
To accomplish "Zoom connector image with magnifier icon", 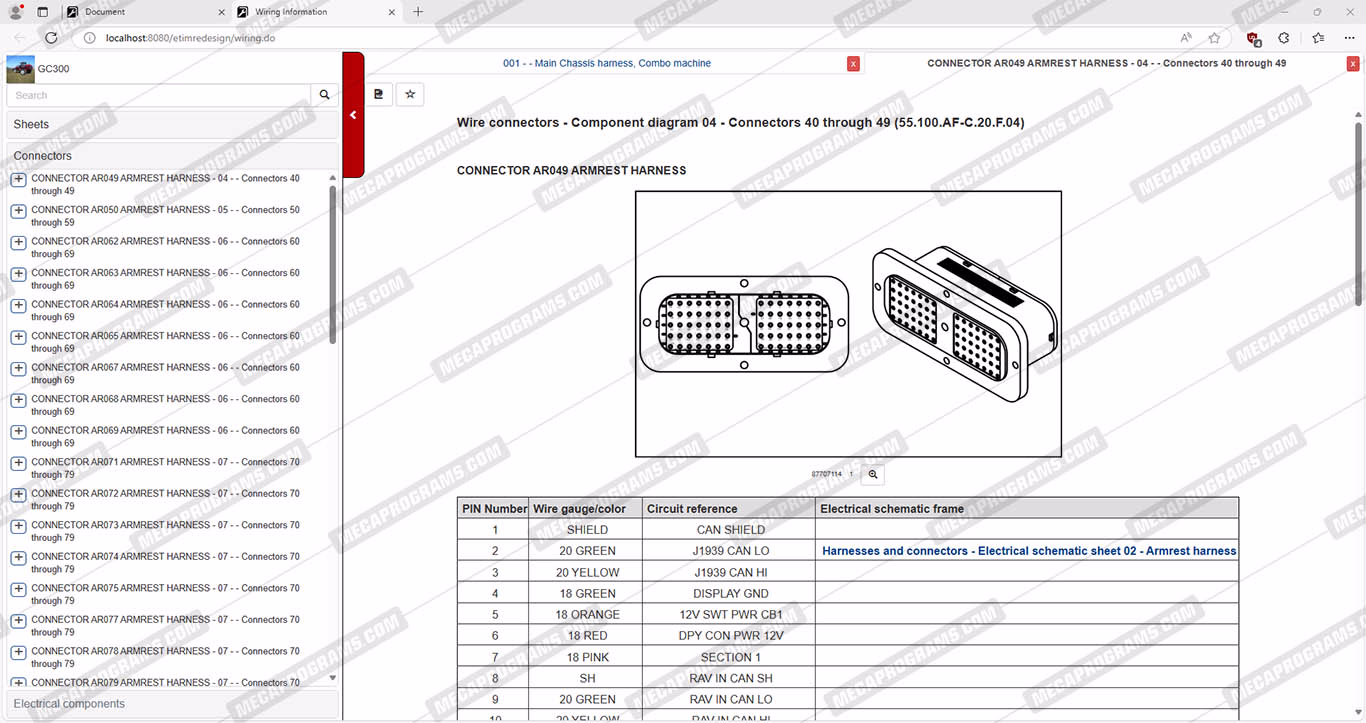I will pos(873,474).
